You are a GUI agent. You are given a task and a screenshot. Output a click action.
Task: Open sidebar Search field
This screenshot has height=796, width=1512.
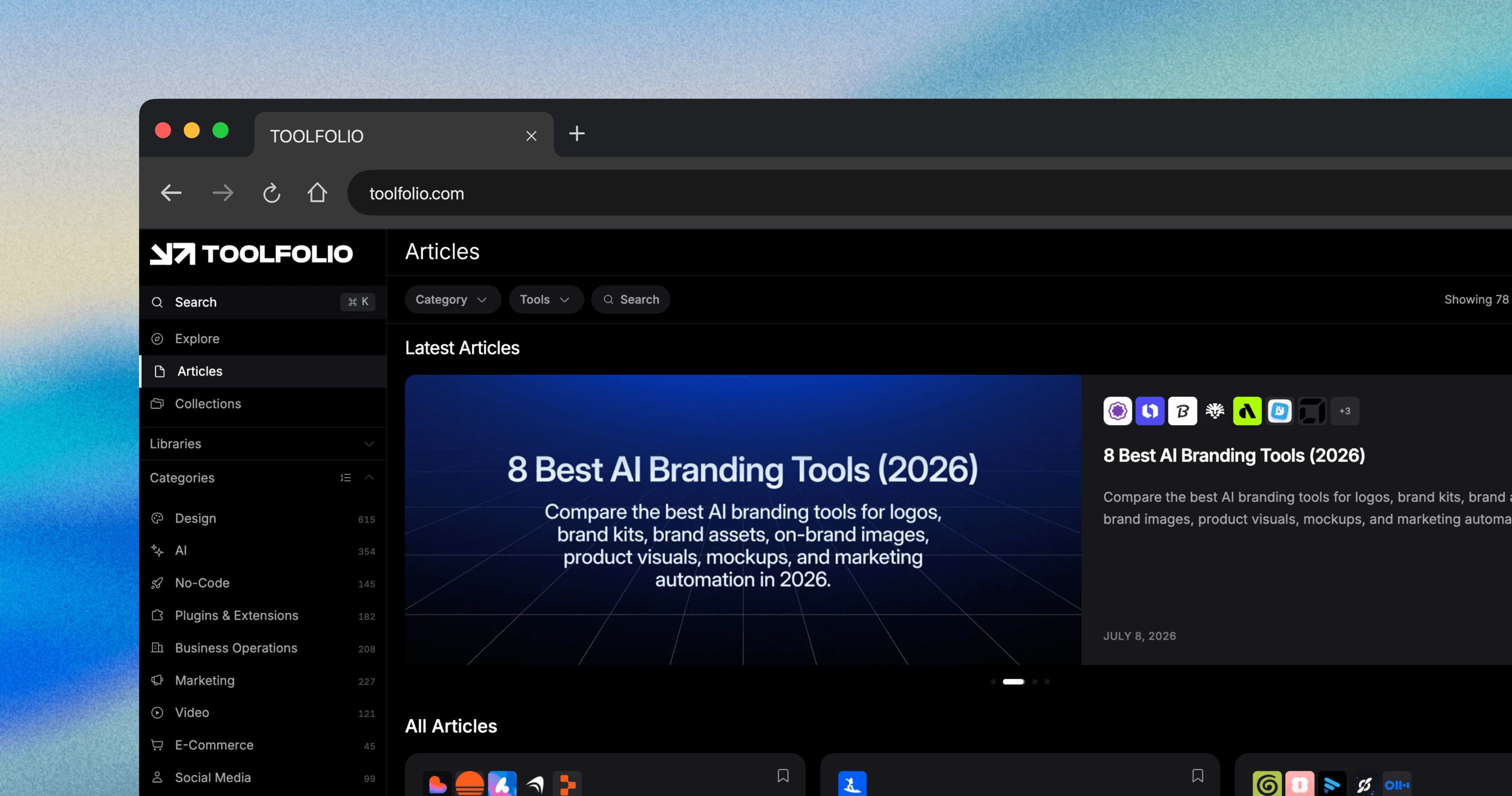(263, 301)
